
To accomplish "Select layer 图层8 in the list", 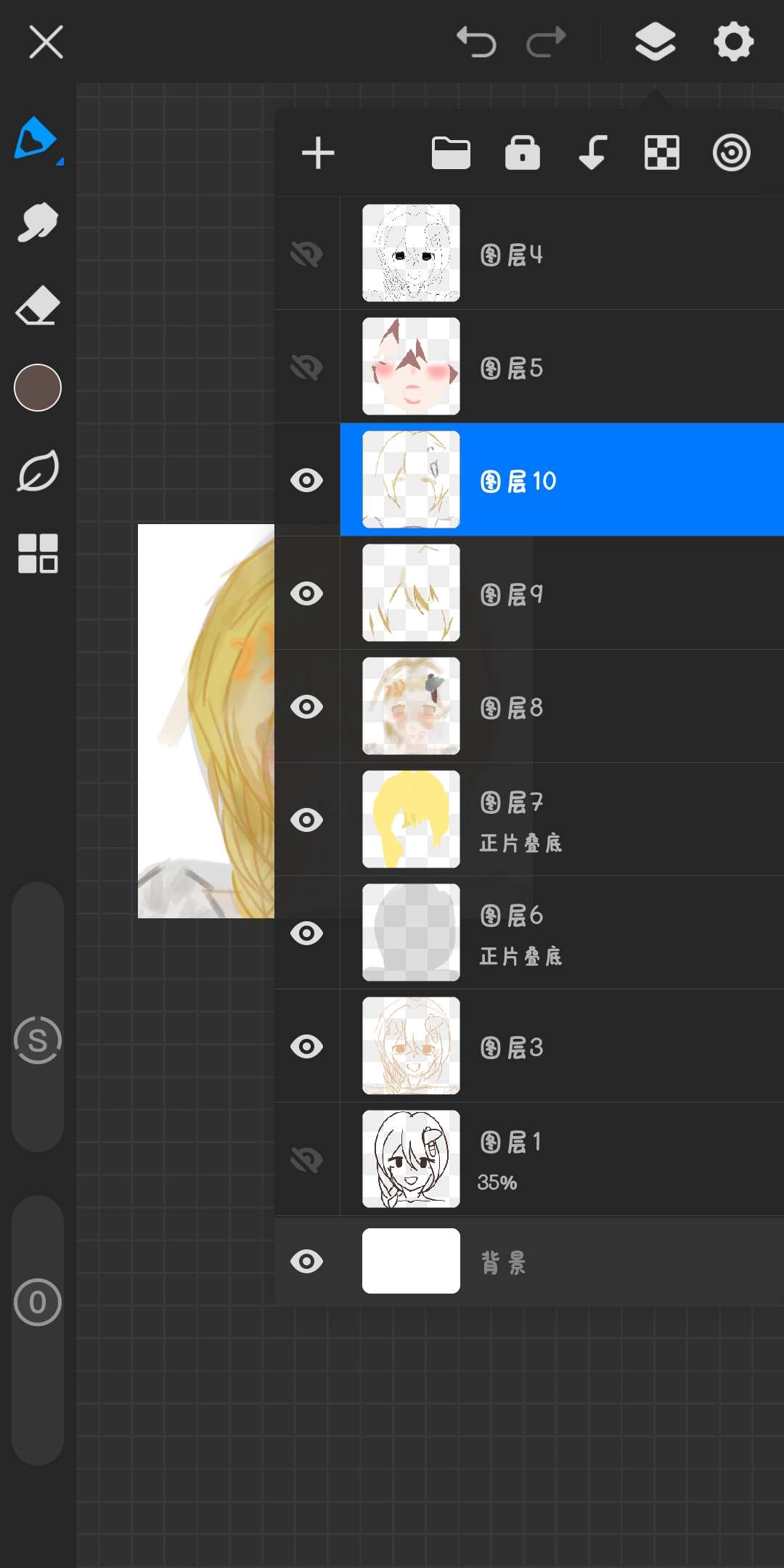I will [581, 706].
